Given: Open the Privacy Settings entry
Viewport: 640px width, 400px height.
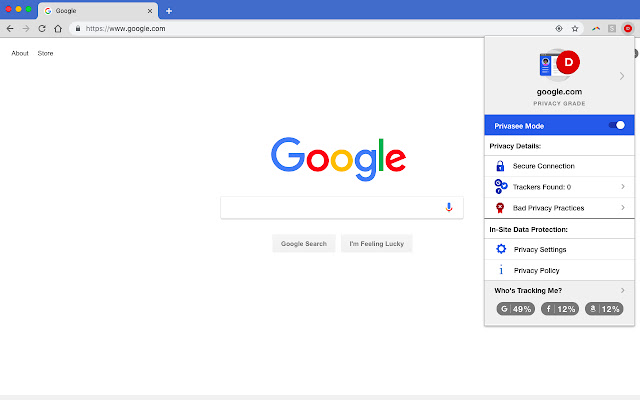Looking at the screenshot, I should point(560,249).
